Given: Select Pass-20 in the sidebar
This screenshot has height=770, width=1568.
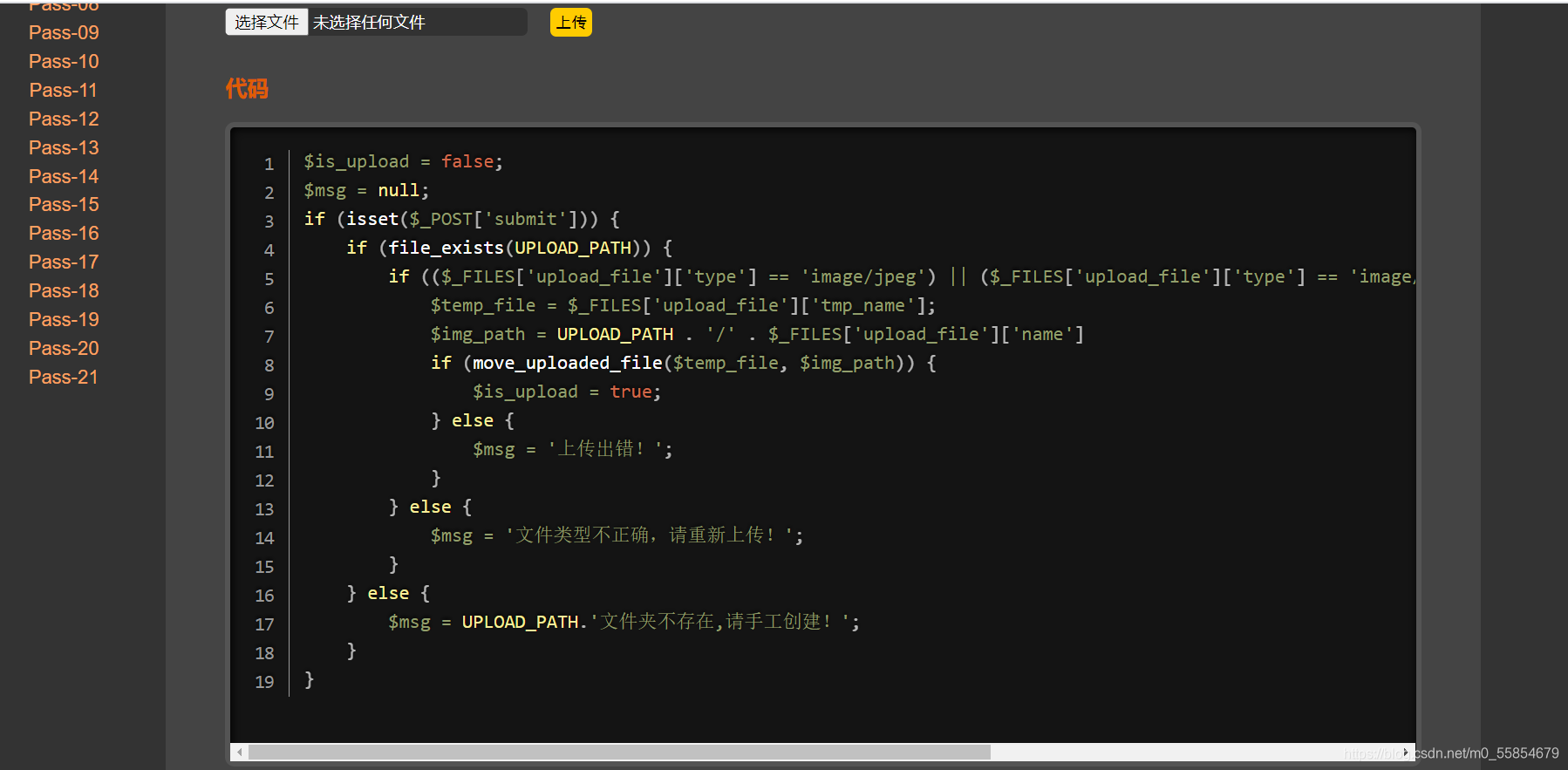Looking at the screenshot, I should (64, 348).
